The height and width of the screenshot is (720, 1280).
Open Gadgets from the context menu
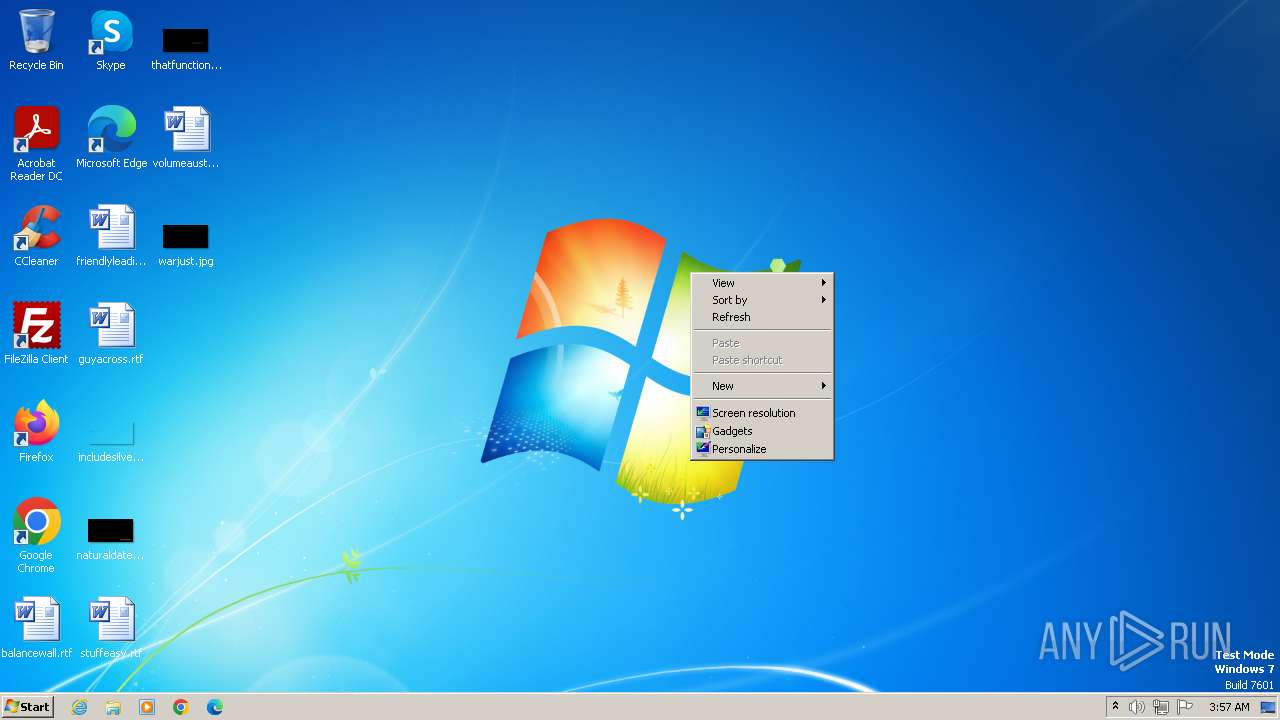tap(762, 431)
